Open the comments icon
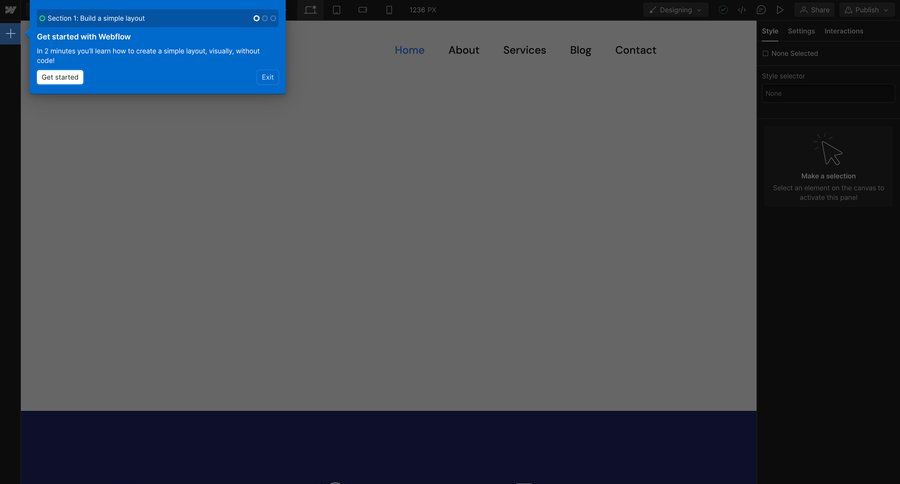Image resolution: width=900 pixels, height=484 pixels. click(761, 10)
